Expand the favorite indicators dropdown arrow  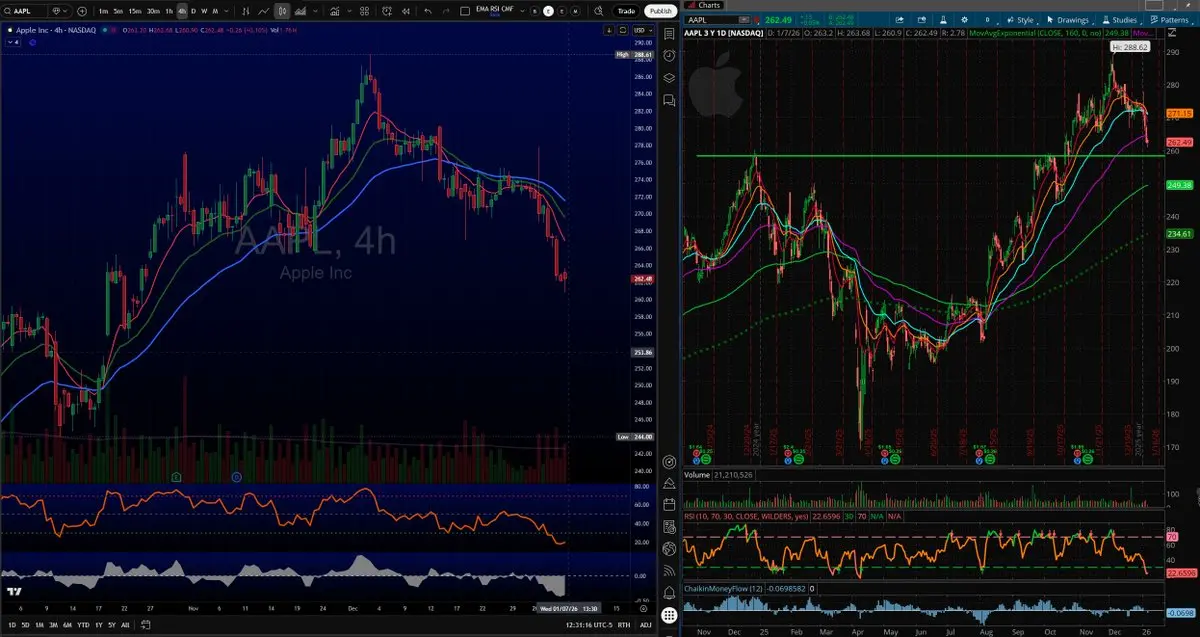pos(347,11)
